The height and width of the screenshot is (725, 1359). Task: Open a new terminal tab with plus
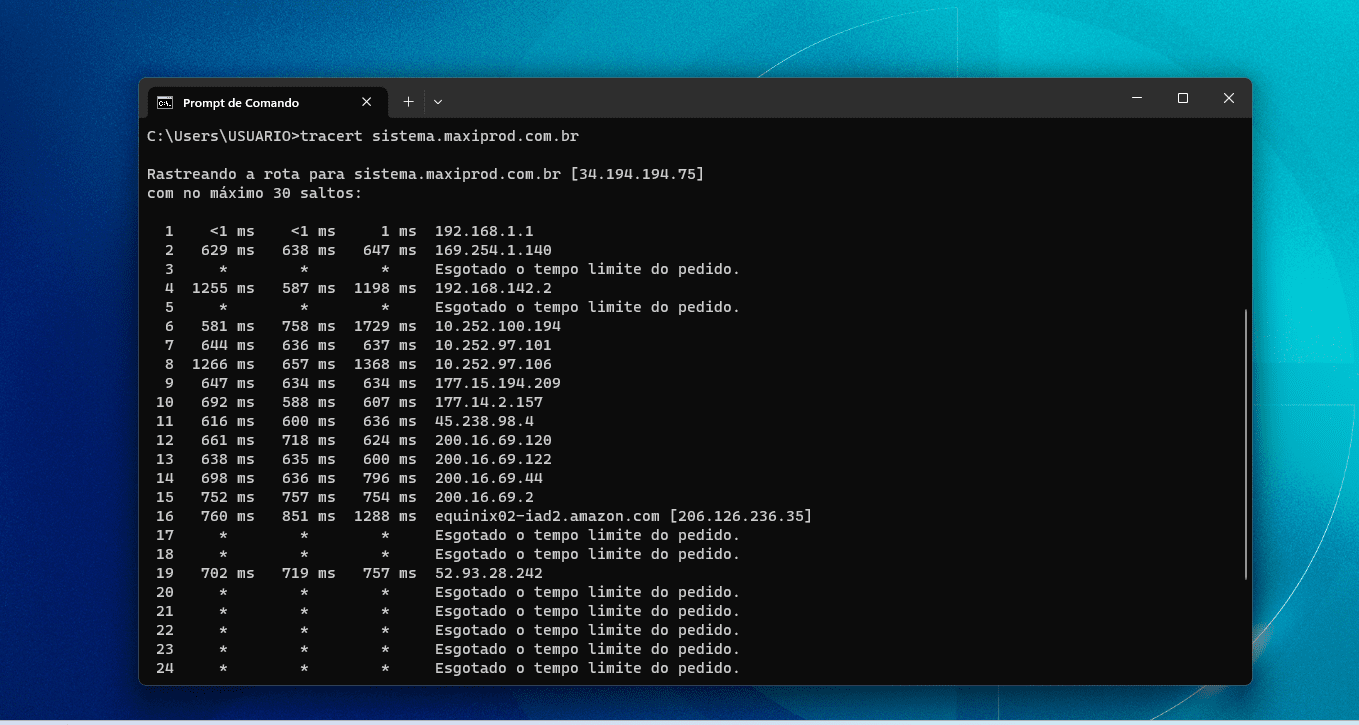[408, 102]
